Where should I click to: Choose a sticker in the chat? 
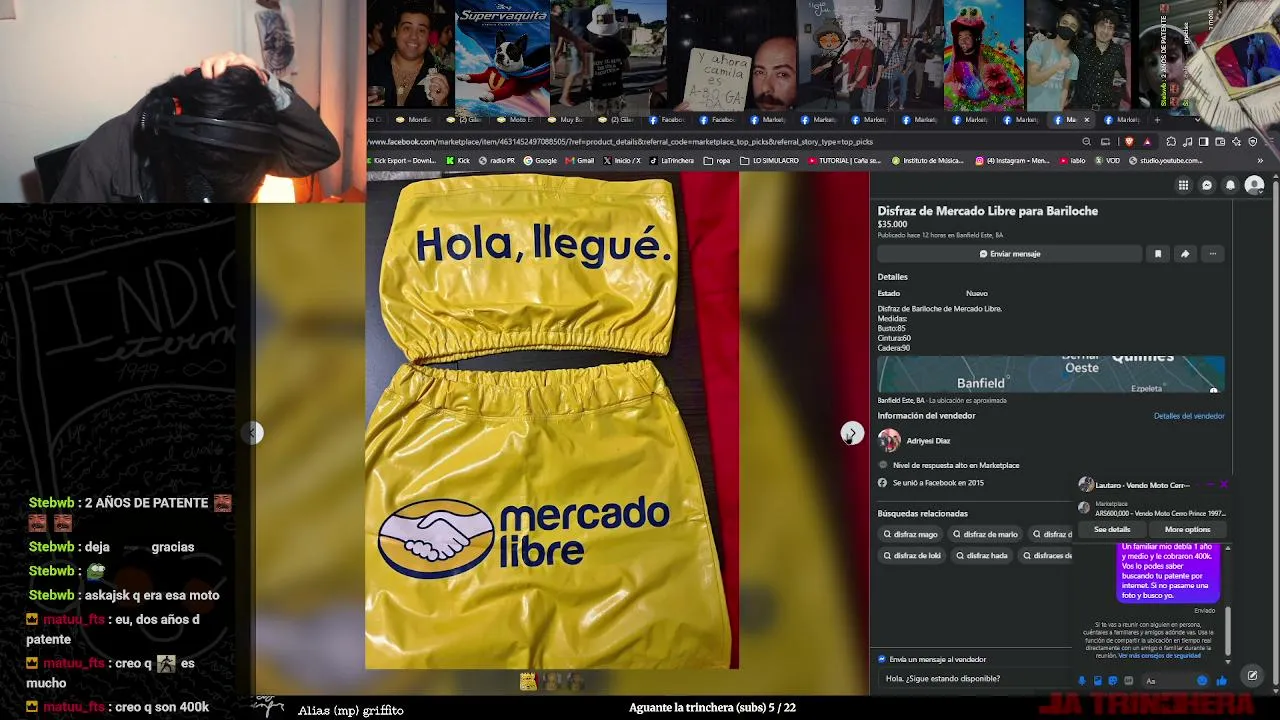(x=1113, y=681)
